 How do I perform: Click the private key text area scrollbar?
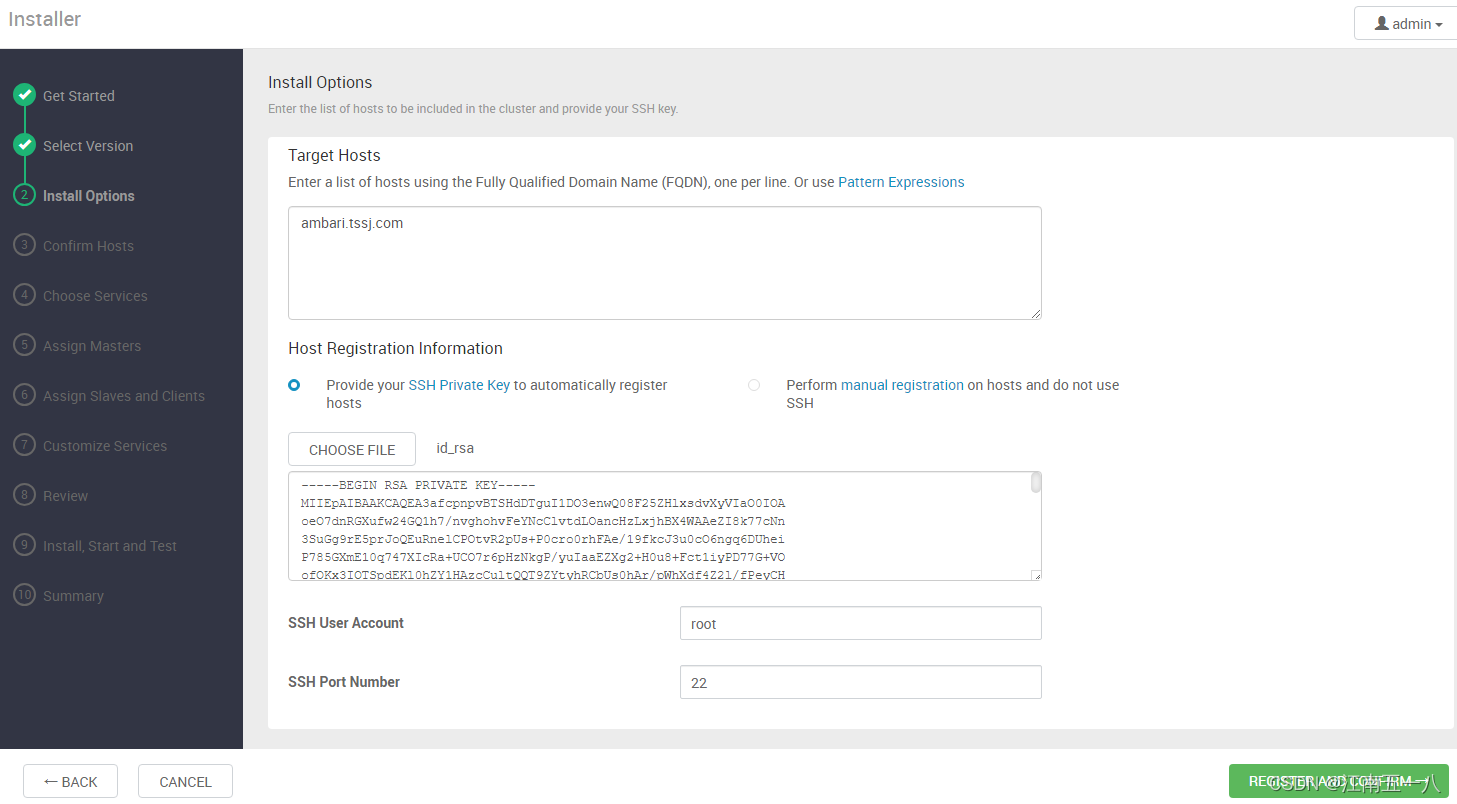(1036, 484)
